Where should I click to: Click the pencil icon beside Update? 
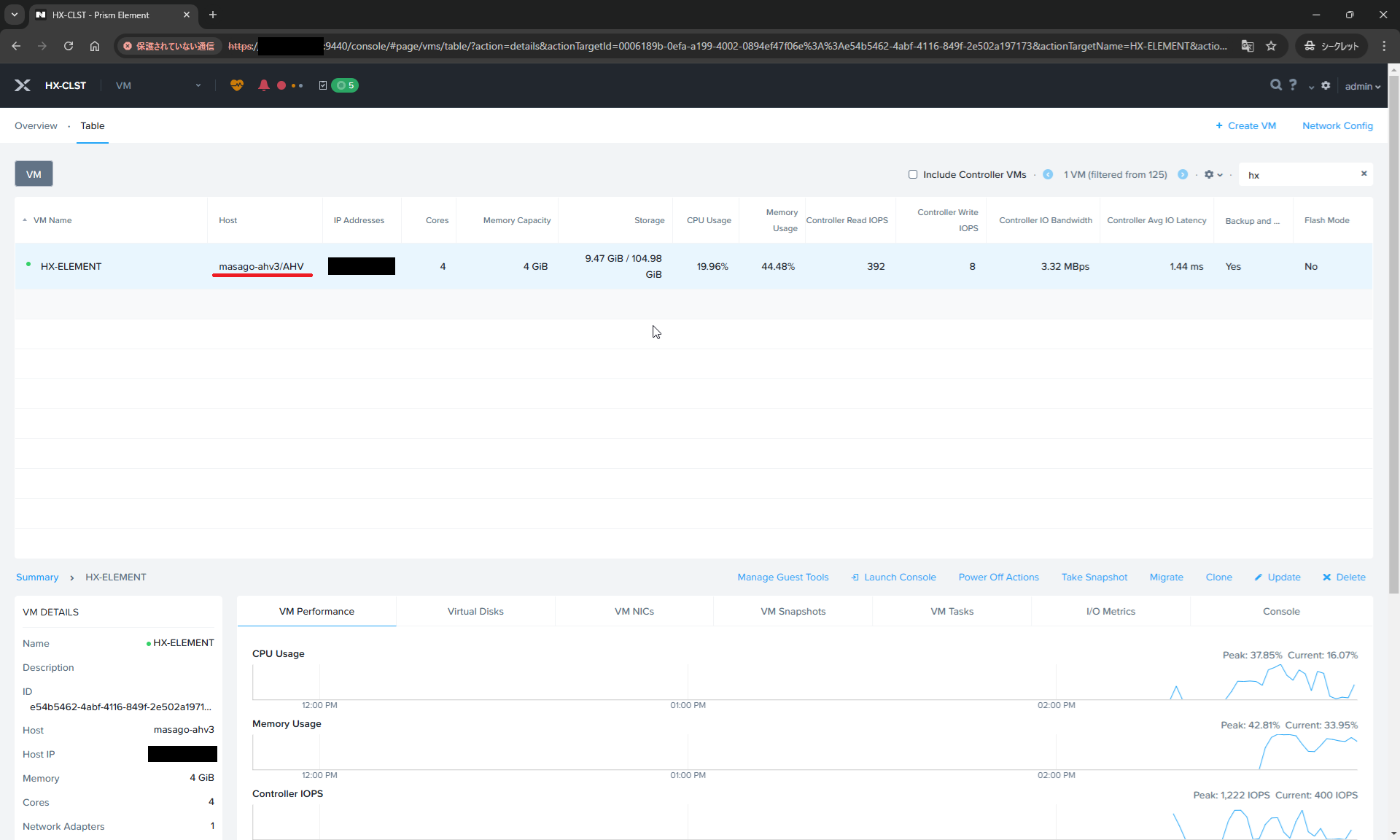(x=1258, y=577)
